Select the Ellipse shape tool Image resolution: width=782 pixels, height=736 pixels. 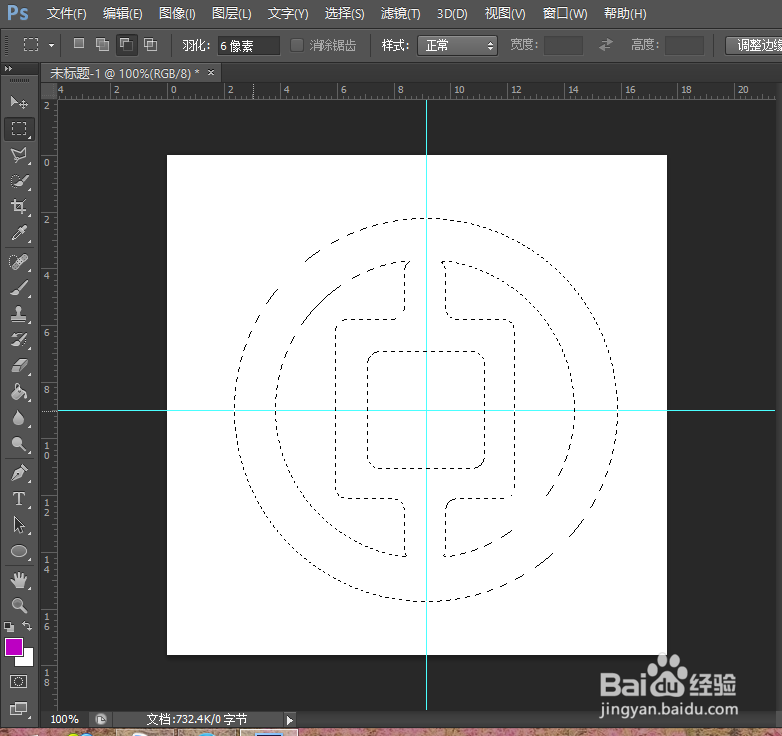click(x=19, y=551)
